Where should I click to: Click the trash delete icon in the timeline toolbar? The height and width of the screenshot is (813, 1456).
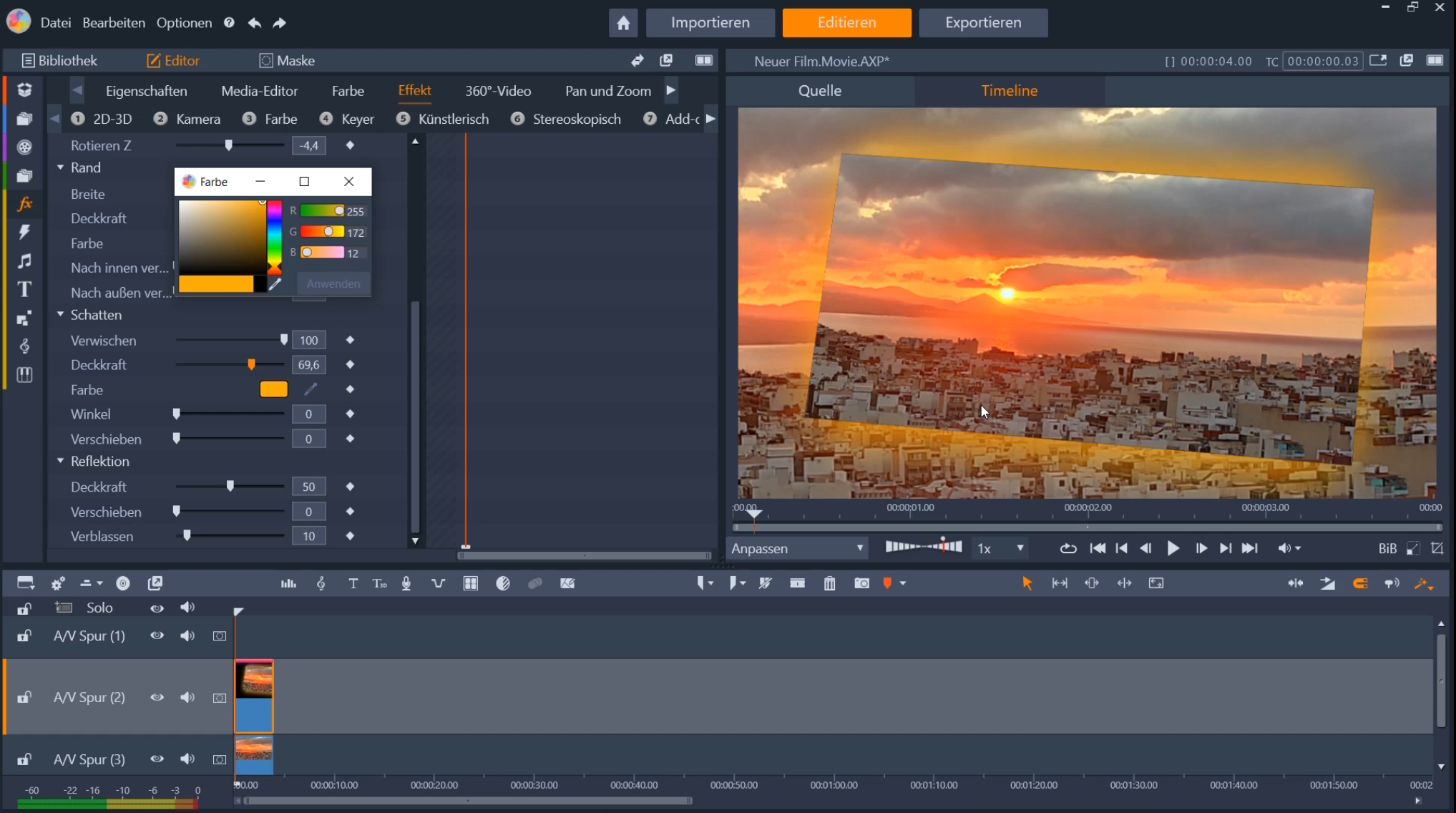click(x=829, y=583)
